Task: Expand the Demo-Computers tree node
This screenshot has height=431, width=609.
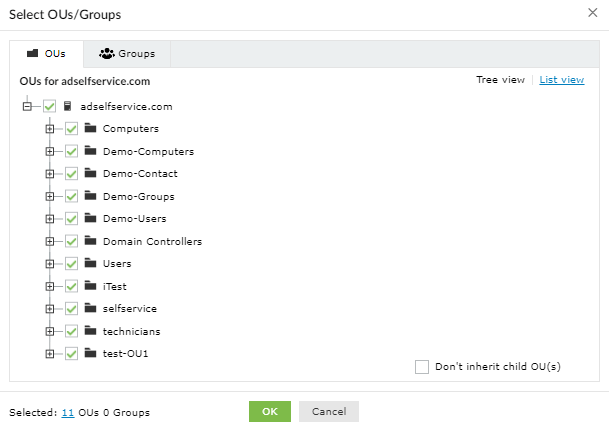Action: click(x=49, y=152)
